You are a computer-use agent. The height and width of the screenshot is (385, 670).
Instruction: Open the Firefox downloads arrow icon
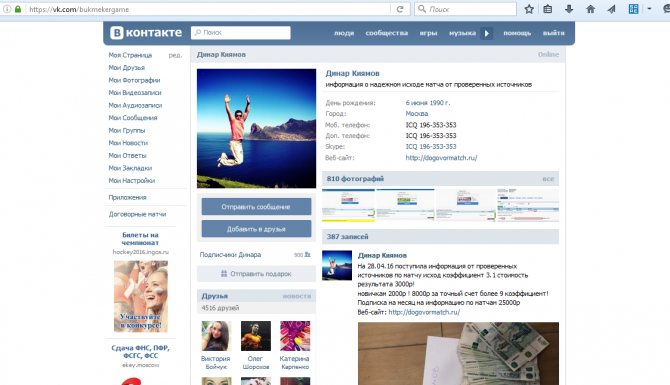569,9
